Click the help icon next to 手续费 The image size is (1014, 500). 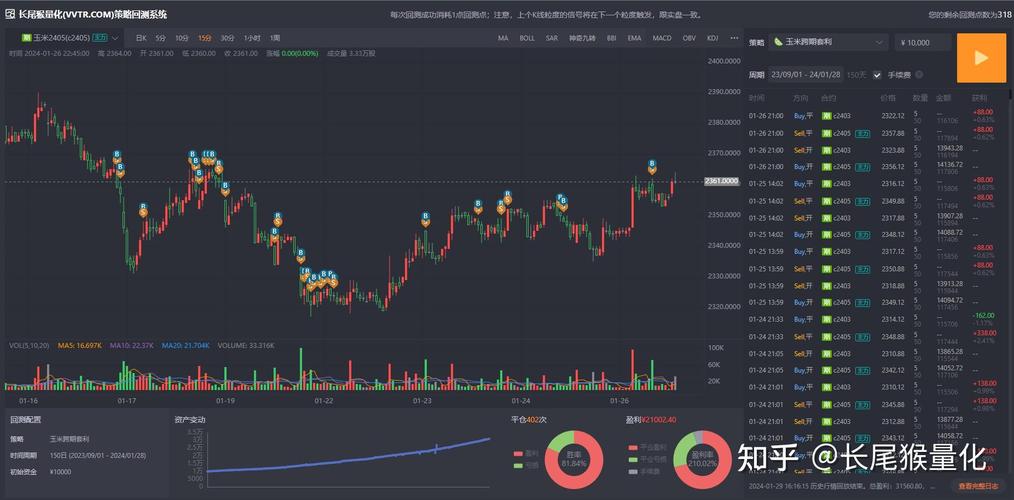[x=919, y=75]
